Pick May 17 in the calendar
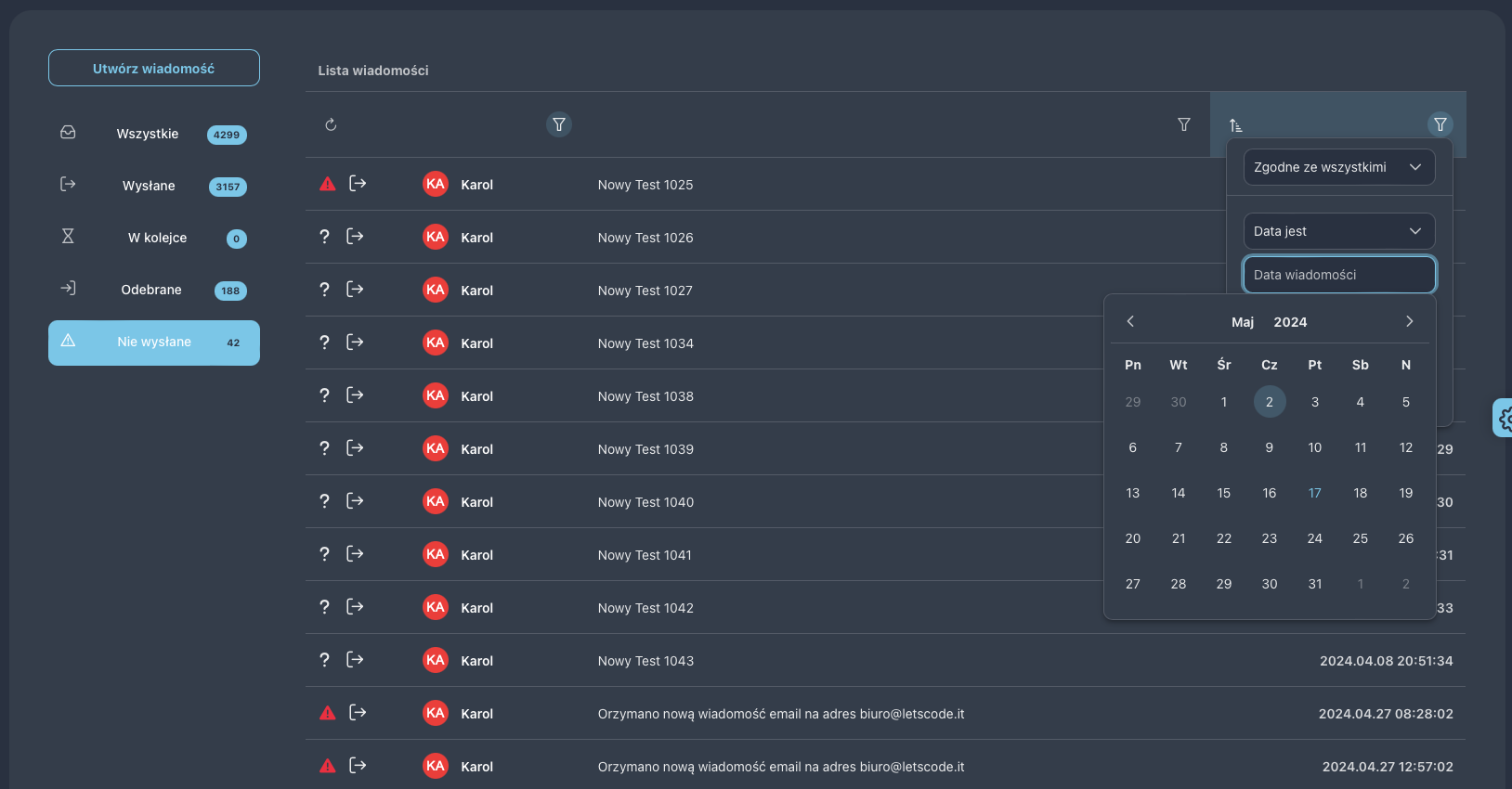This screenshot has height=789, width=1512. pos(1314,493)
